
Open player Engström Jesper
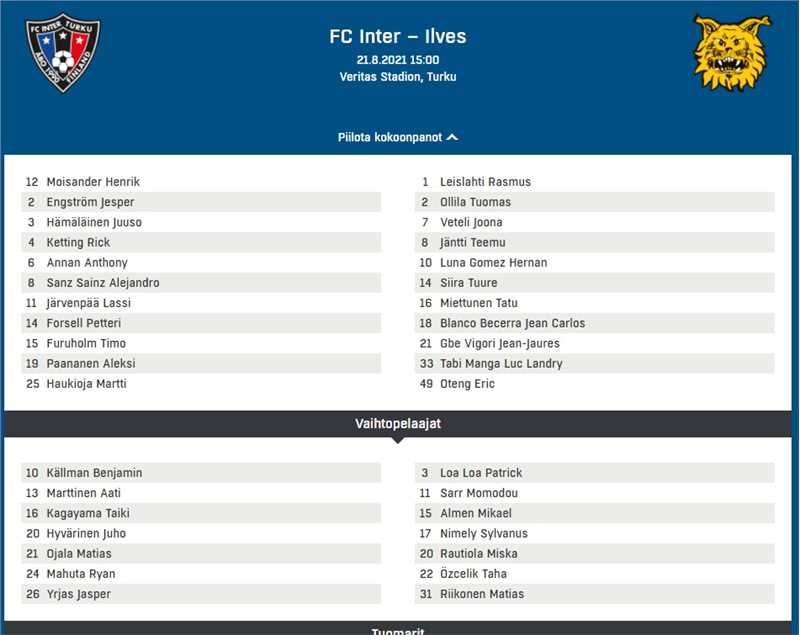tap(90, 202)
